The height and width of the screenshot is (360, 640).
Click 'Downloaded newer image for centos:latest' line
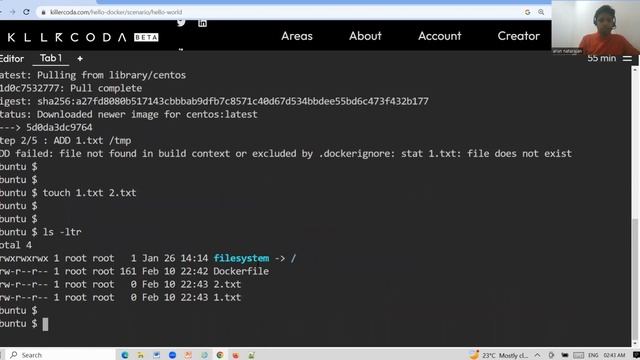[x=147, y=114]
